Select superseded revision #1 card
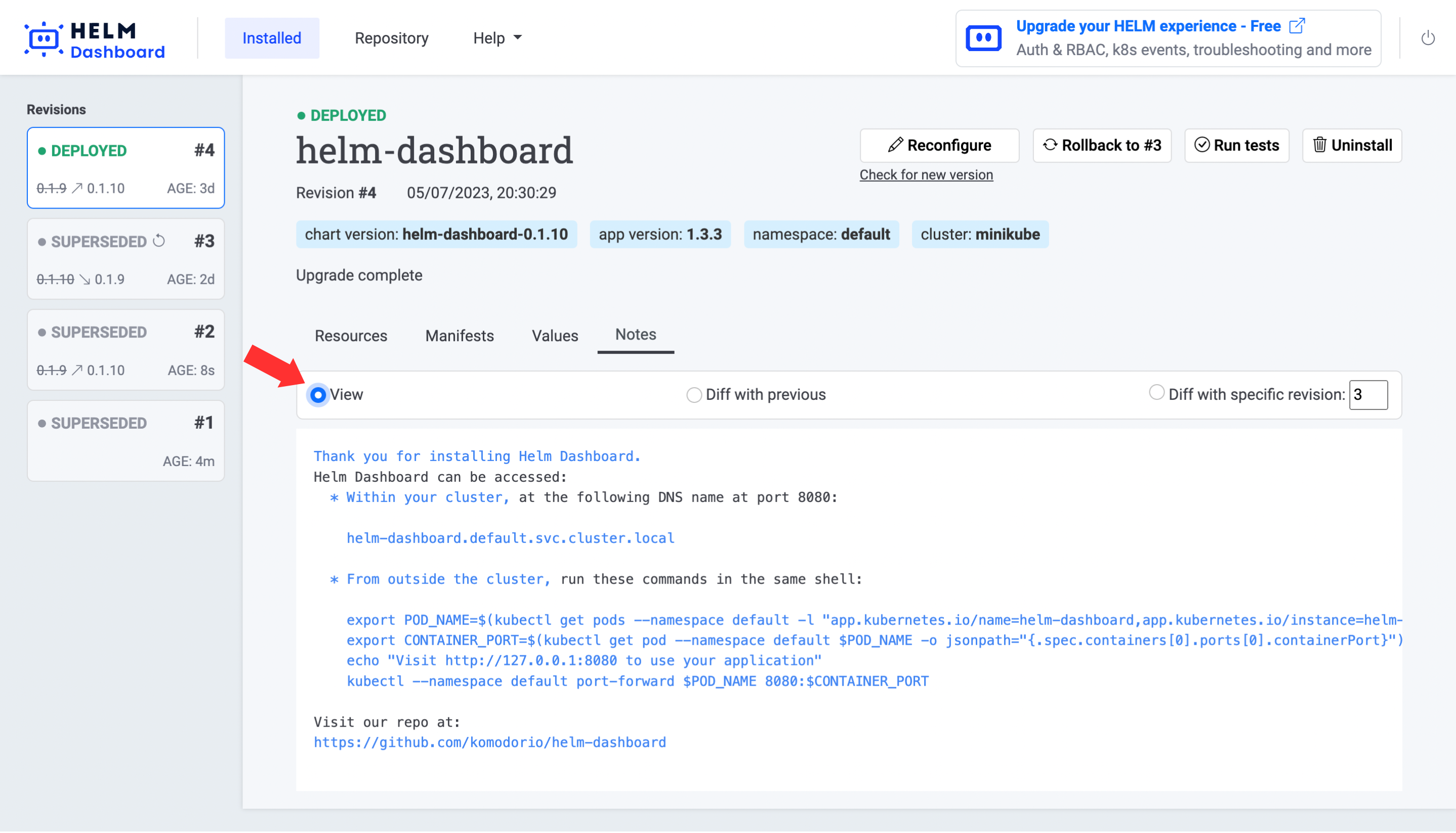This screenshot has width=1456, height=833. 126,441
